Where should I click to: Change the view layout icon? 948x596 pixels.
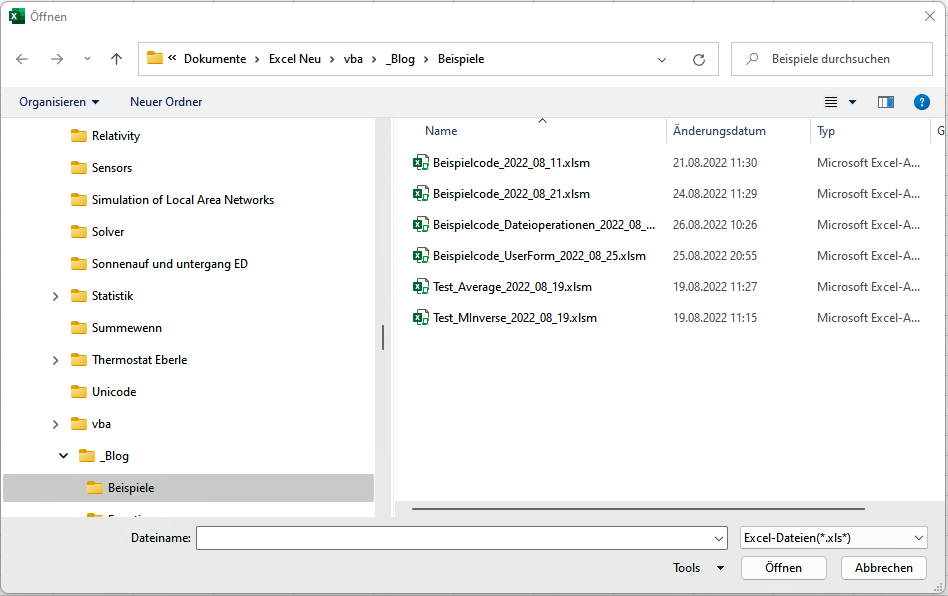[x=831, y=102]
